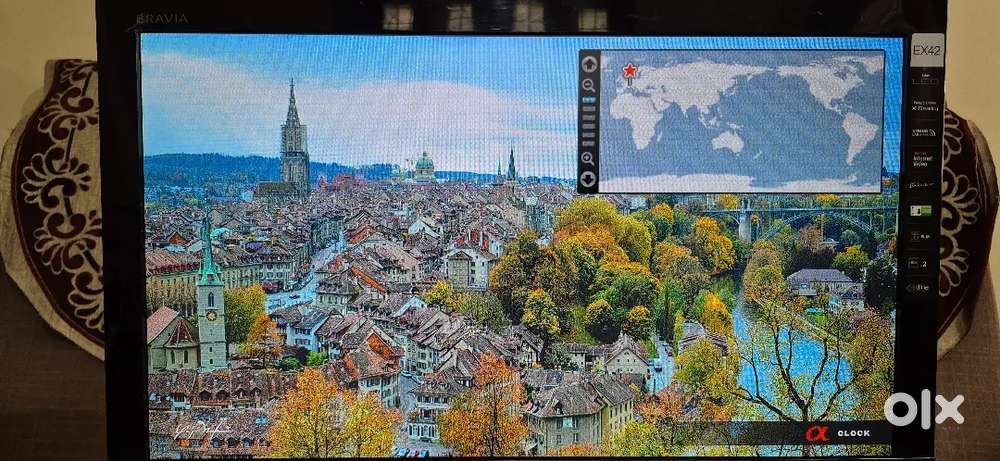Click the down arrow on map panel
The height and width of the screenshot is (461, 1000).
click(x=589, y=180)
